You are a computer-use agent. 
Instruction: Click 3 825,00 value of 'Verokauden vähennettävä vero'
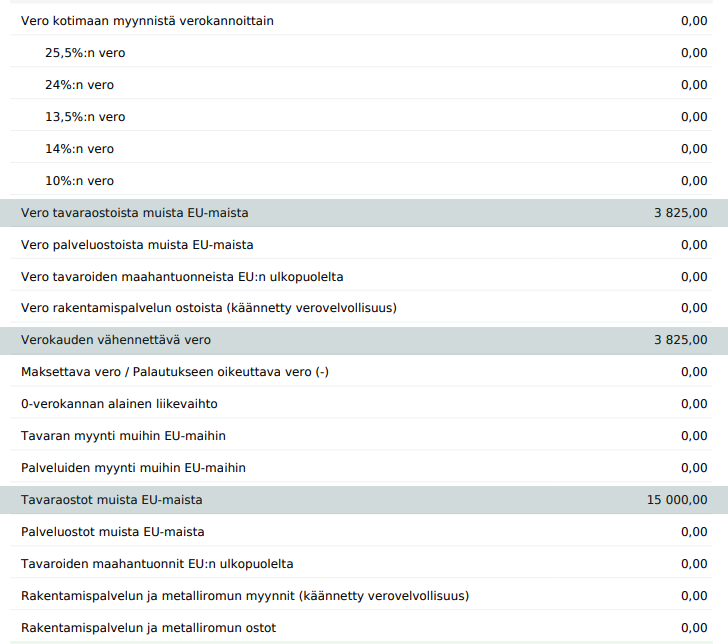[680, 340]
